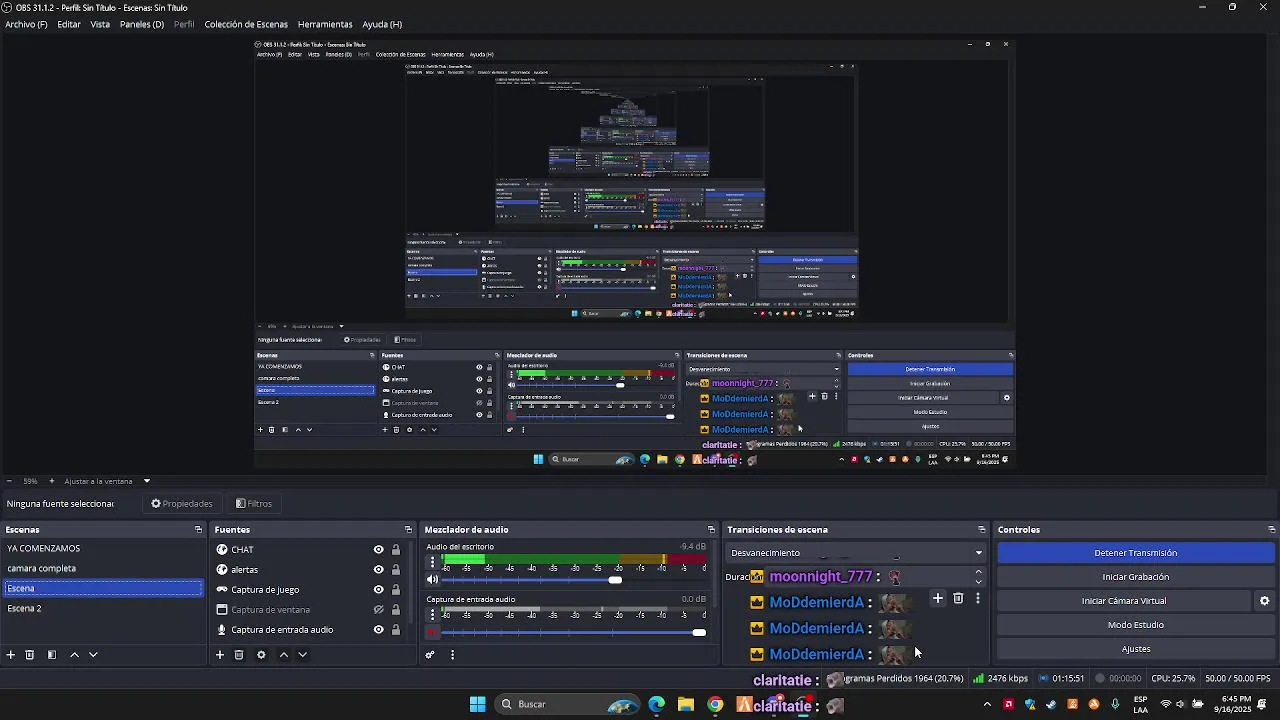Viewport: 1280px width, 720px height.
Task: Open Windows Start menu
Action: (x=478, y=705)
